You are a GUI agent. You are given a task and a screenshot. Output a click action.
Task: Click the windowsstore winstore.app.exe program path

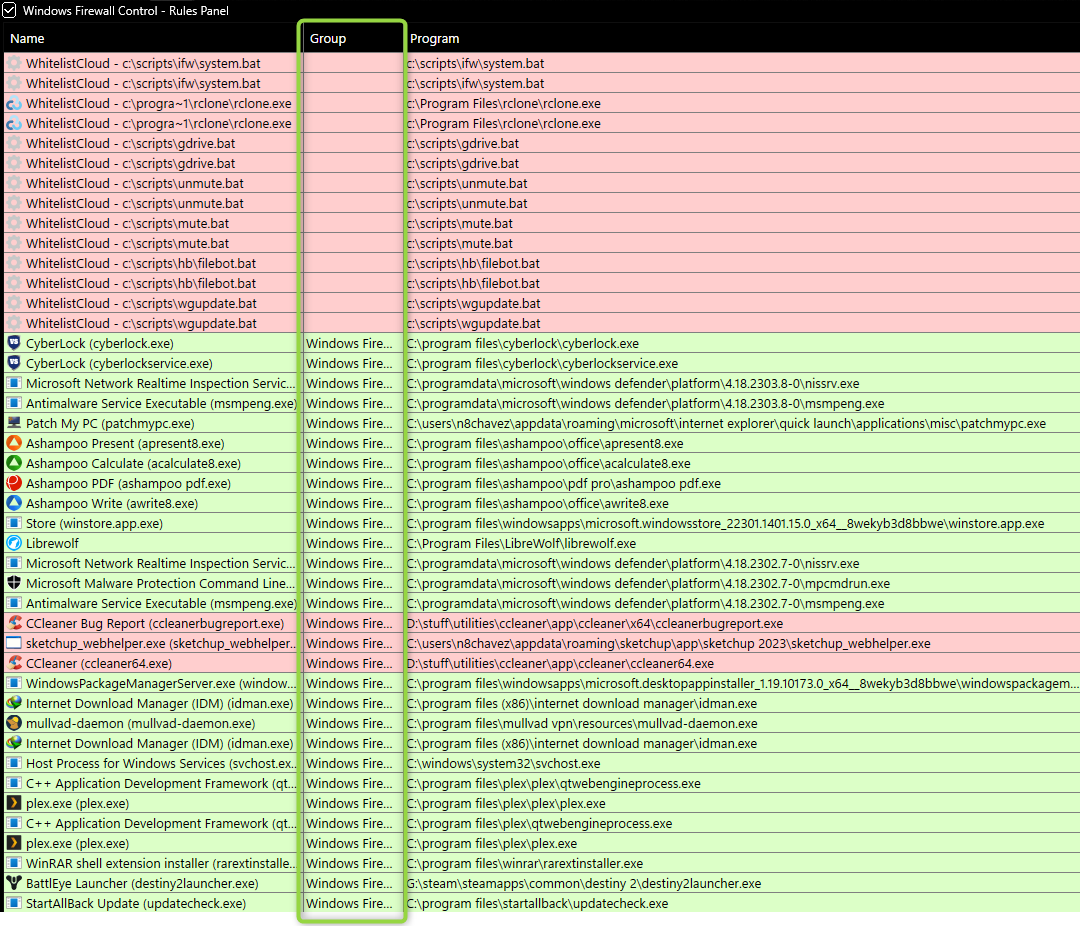725,524
